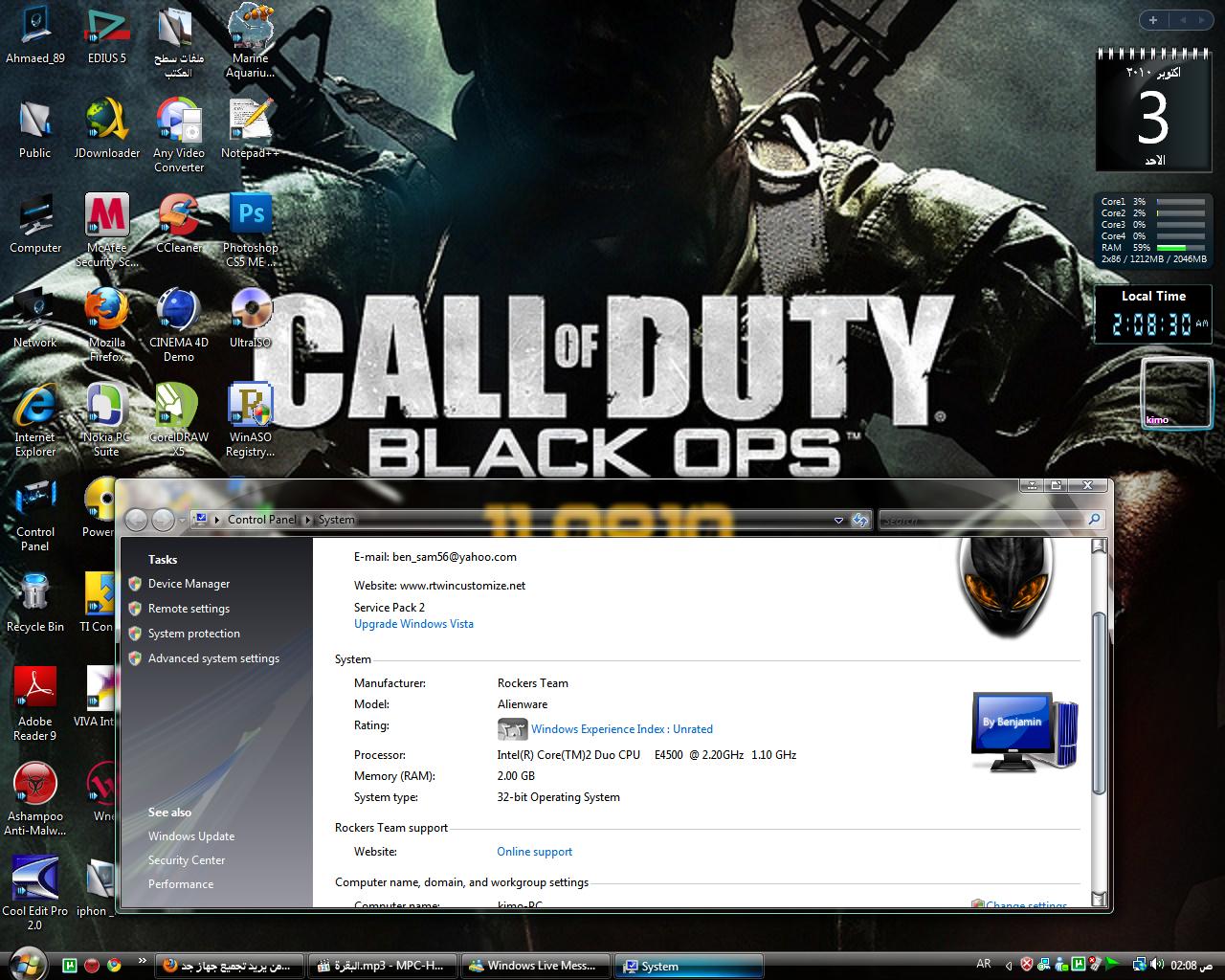
Task: Open the CCleaner desktop icon
Action: click(179, 224)
